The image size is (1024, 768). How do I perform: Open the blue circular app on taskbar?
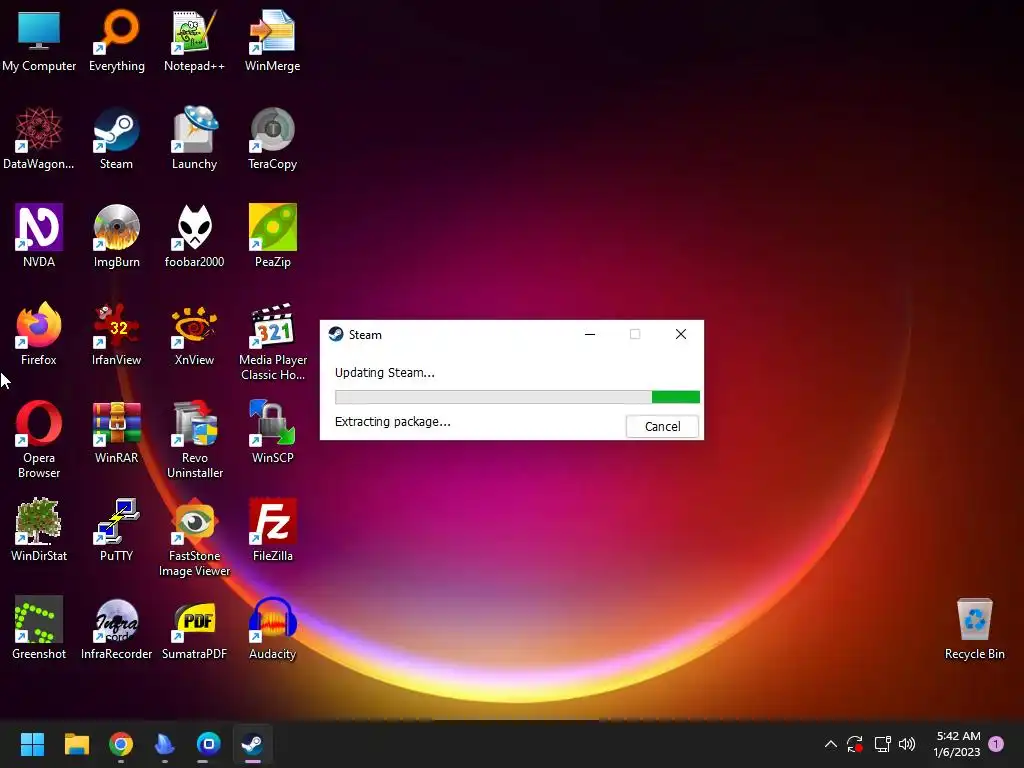tap(208, 744)
